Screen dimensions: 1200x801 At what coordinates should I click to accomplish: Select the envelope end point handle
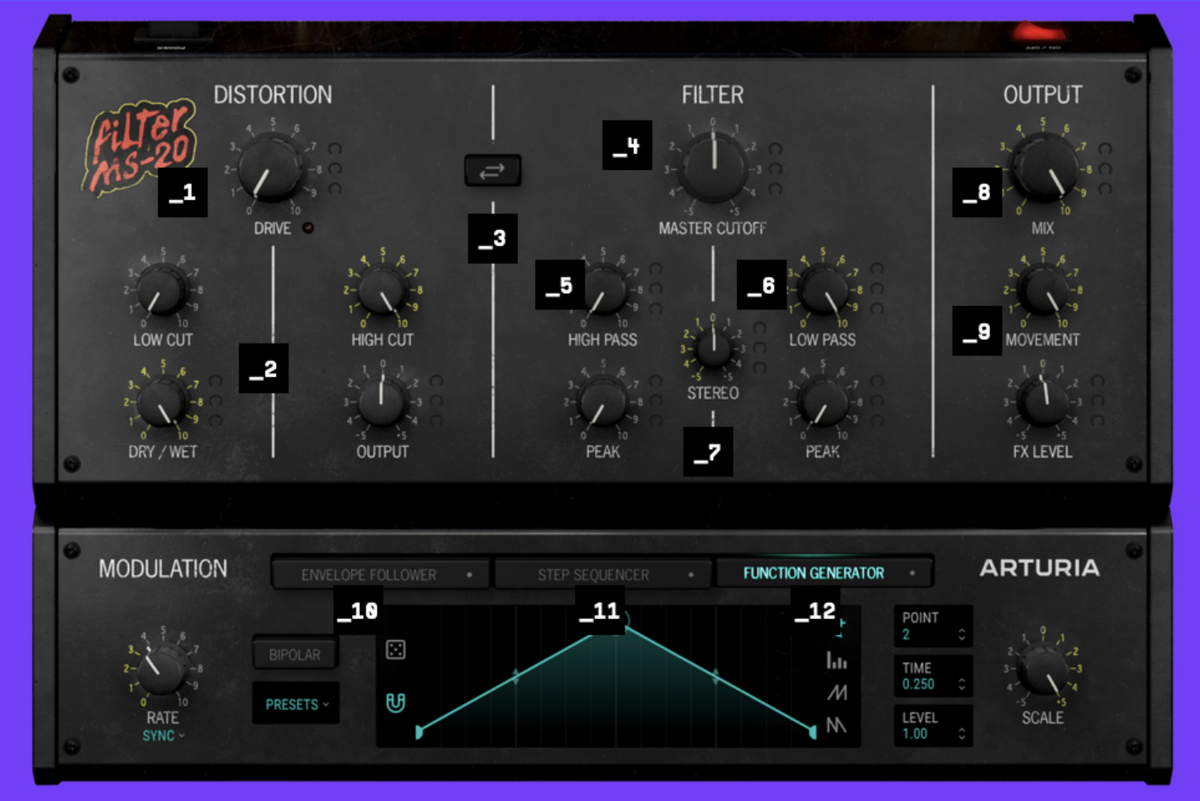813,733
